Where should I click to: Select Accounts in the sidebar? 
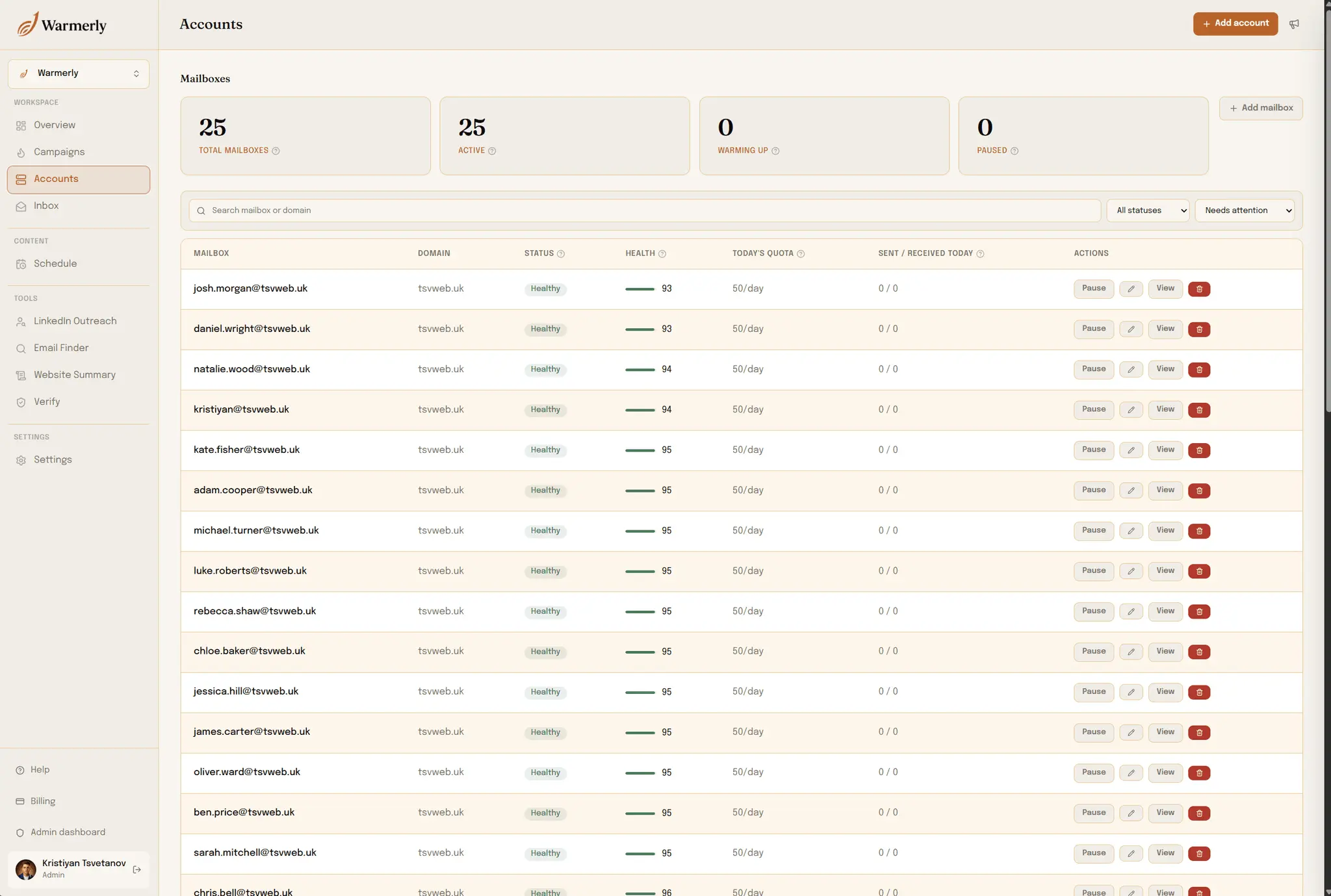coord(79,179)
